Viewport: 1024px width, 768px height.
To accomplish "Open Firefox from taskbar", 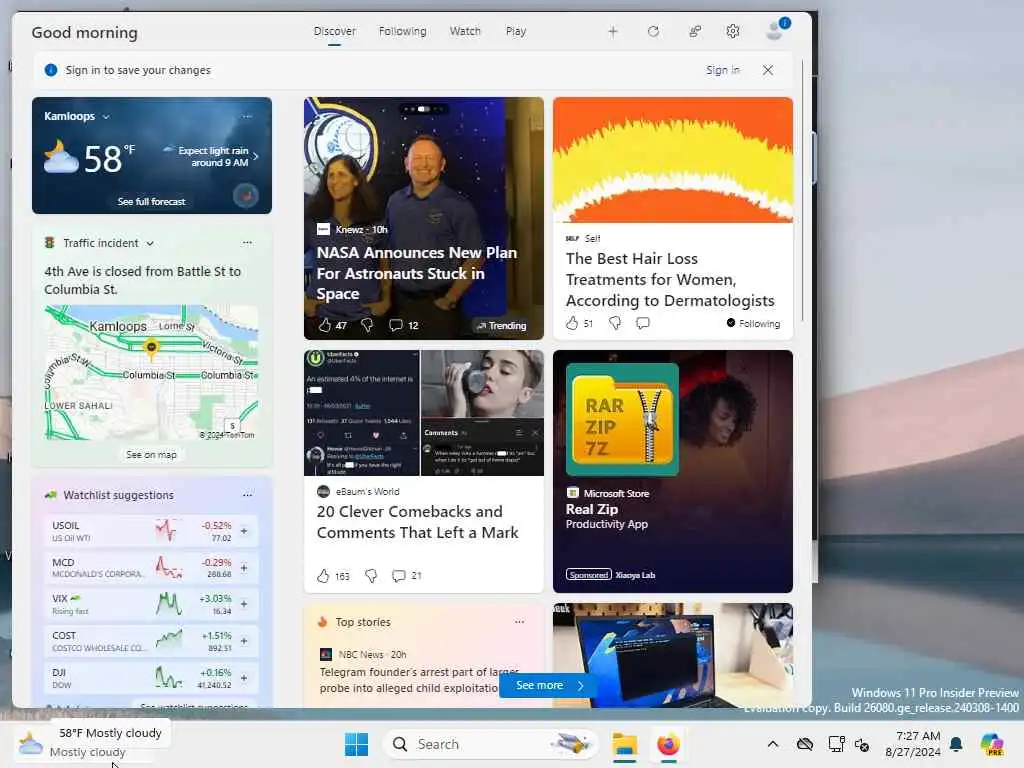I will click(x=668, y=744).
